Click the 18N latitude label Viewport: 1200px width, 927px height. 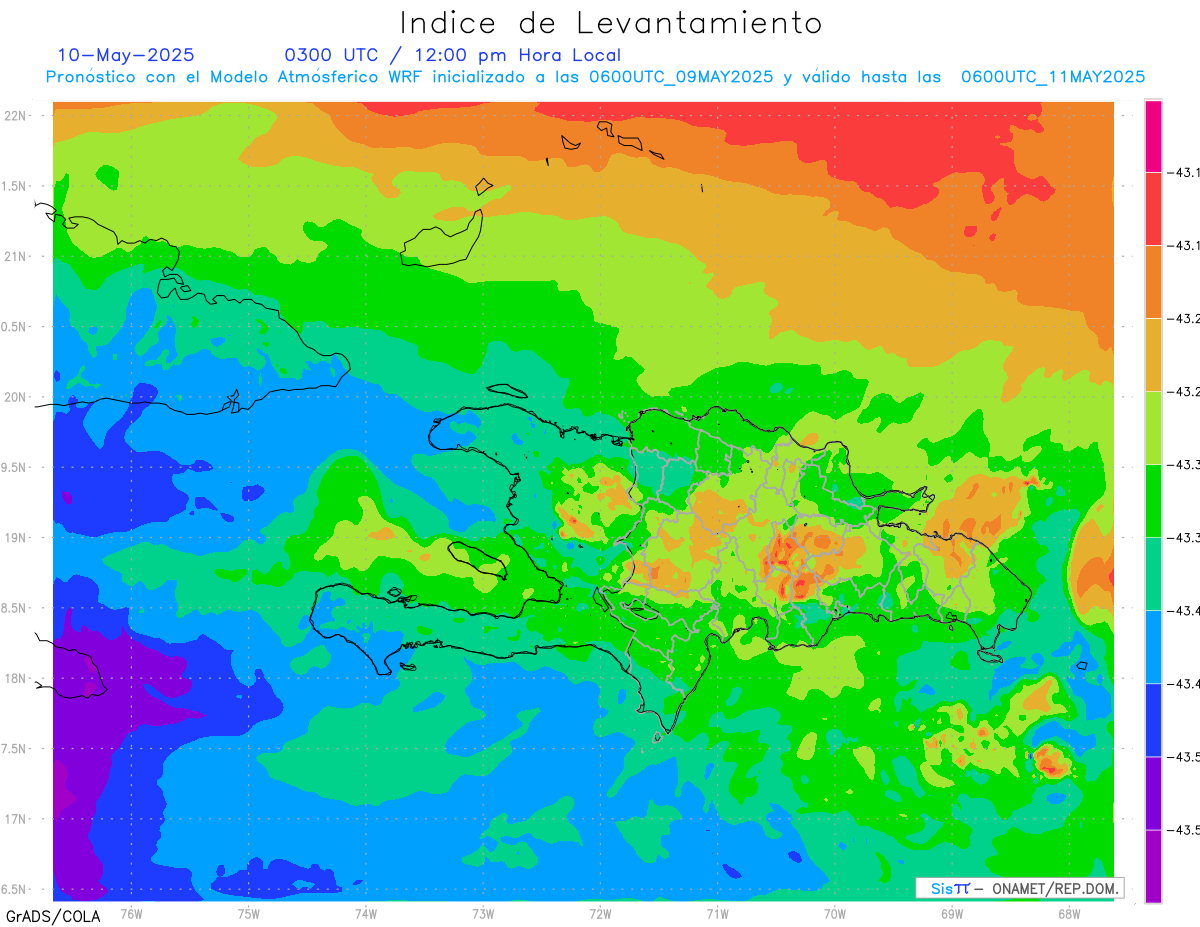[17, 678]
